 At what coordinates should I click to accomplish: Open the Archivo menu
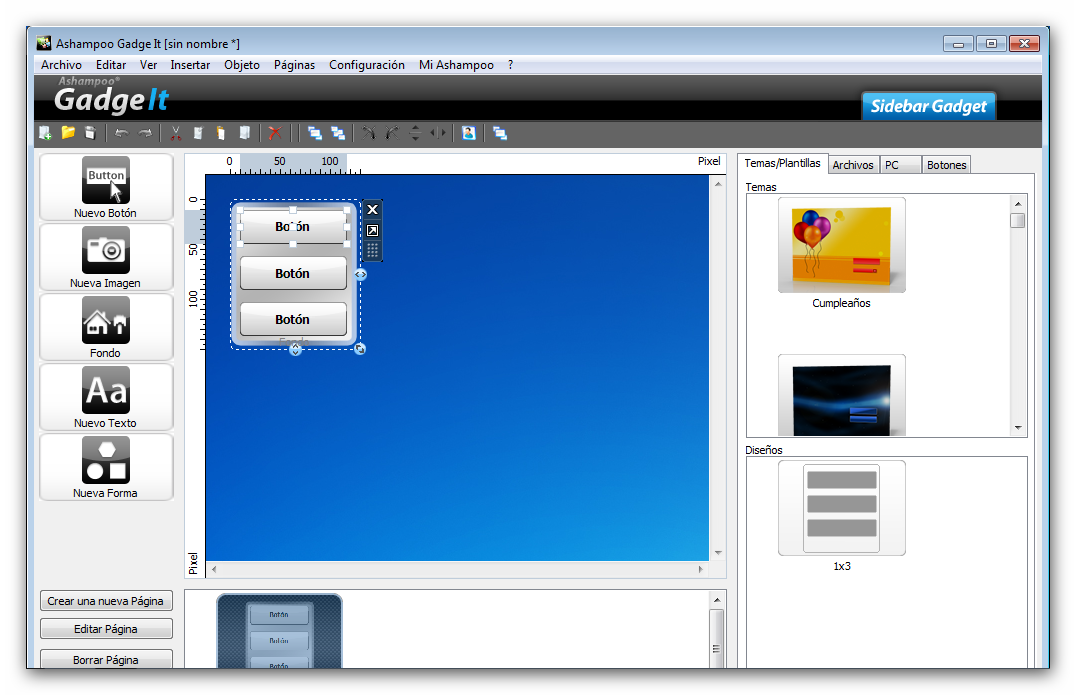point(61,64)
